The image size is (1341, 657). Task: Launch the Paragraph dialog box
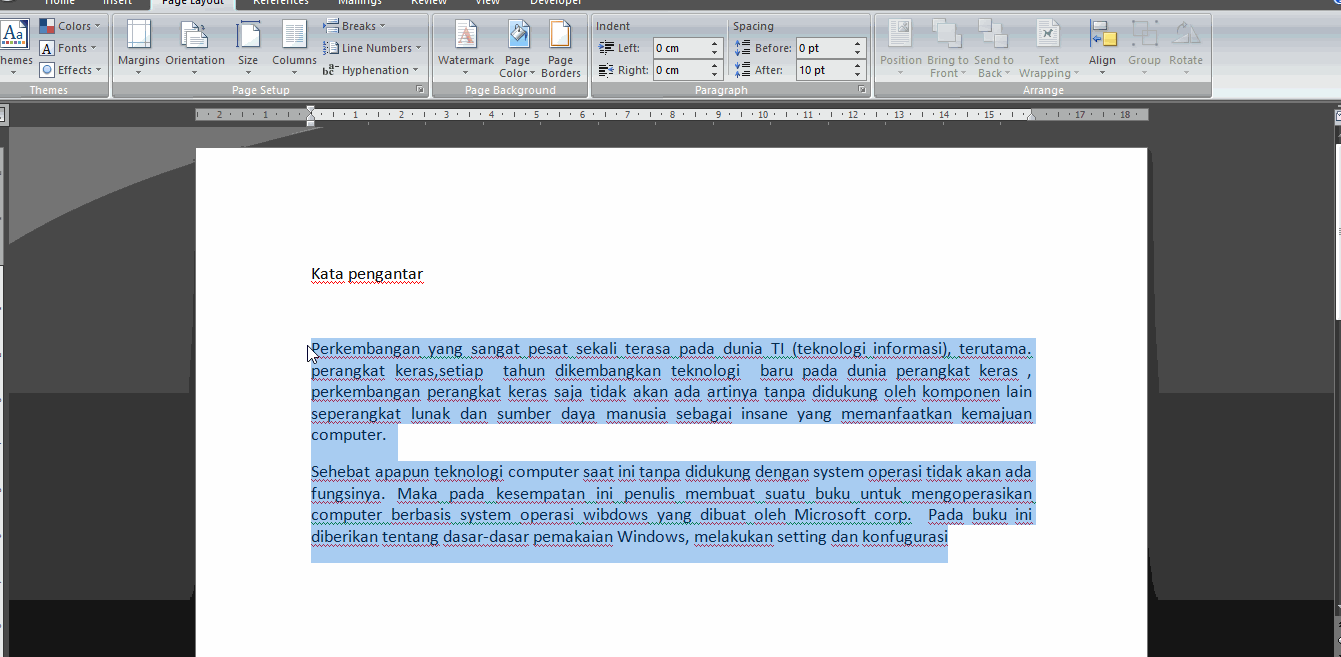(x=861, y=90)
